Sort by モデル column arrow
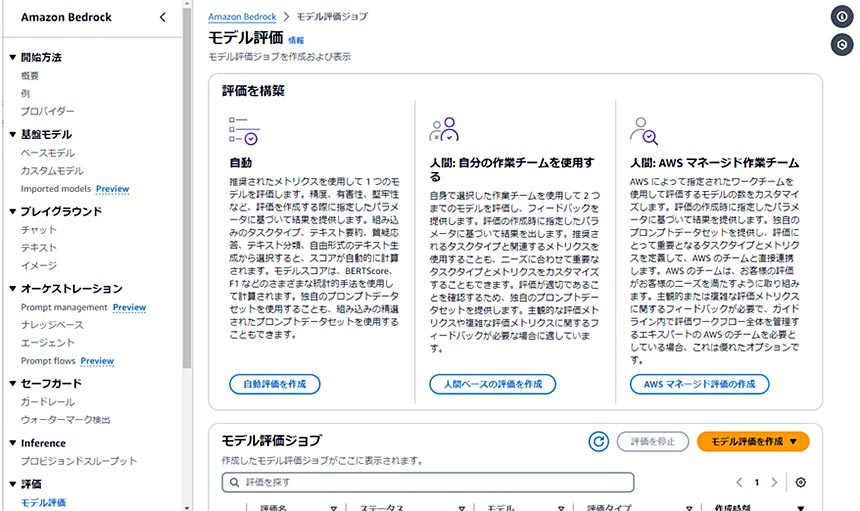Image resolution: width=860 pixels, height=511 pixels. pyautogui.click(x=561, y=508)
